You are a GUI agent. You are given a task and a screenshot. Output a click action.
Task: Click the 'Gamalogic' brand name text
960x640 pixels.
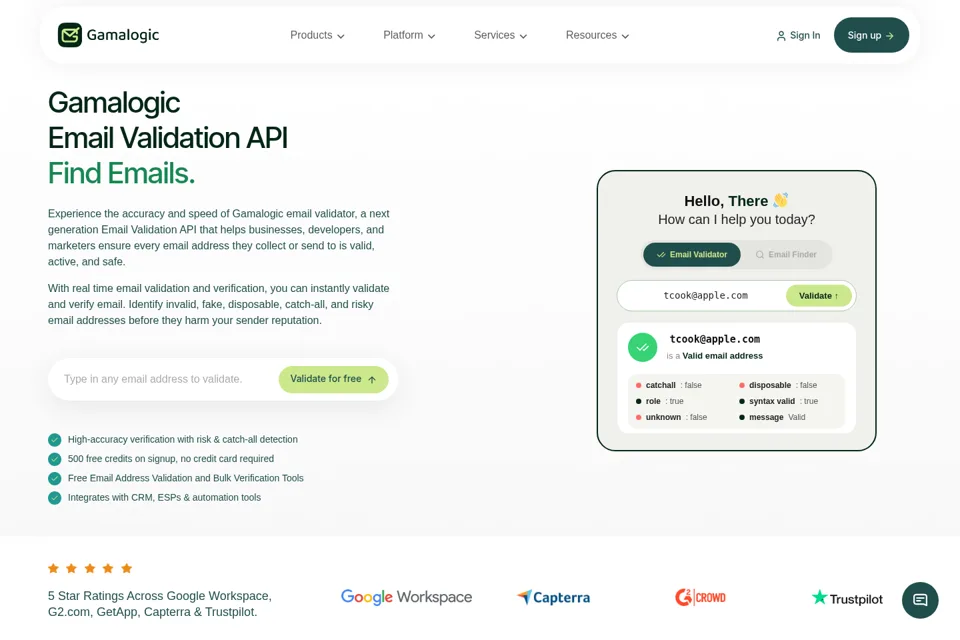tap(123, 35)
